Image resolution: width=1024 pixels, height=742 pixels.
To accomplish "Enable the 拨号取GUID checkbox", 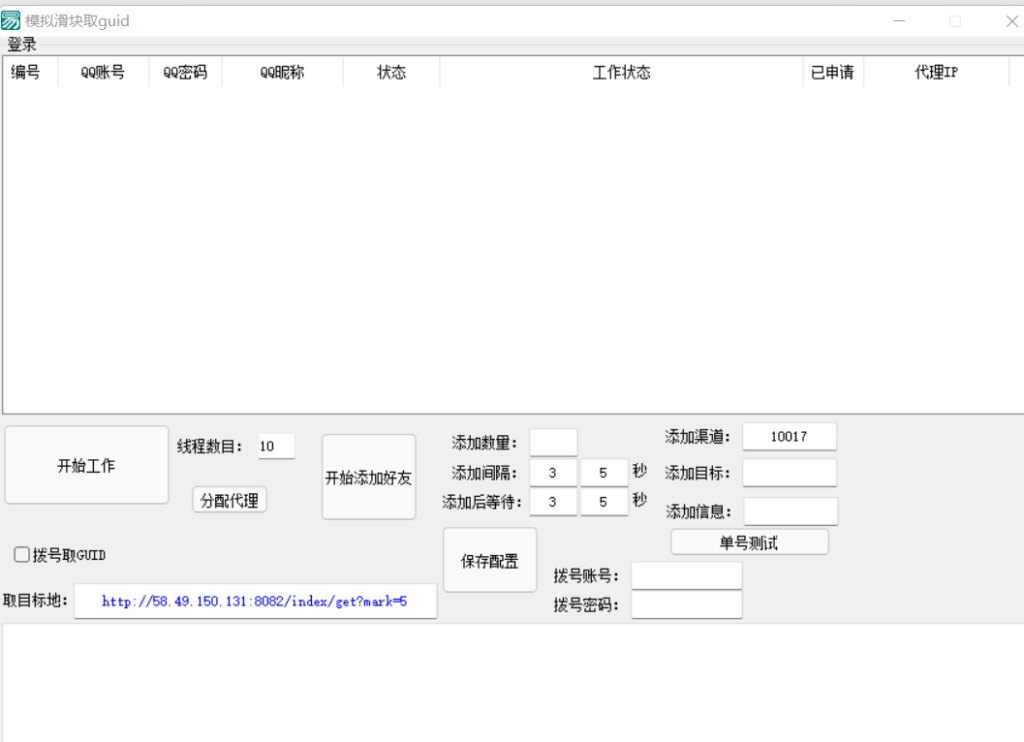I will pos(22,555).
